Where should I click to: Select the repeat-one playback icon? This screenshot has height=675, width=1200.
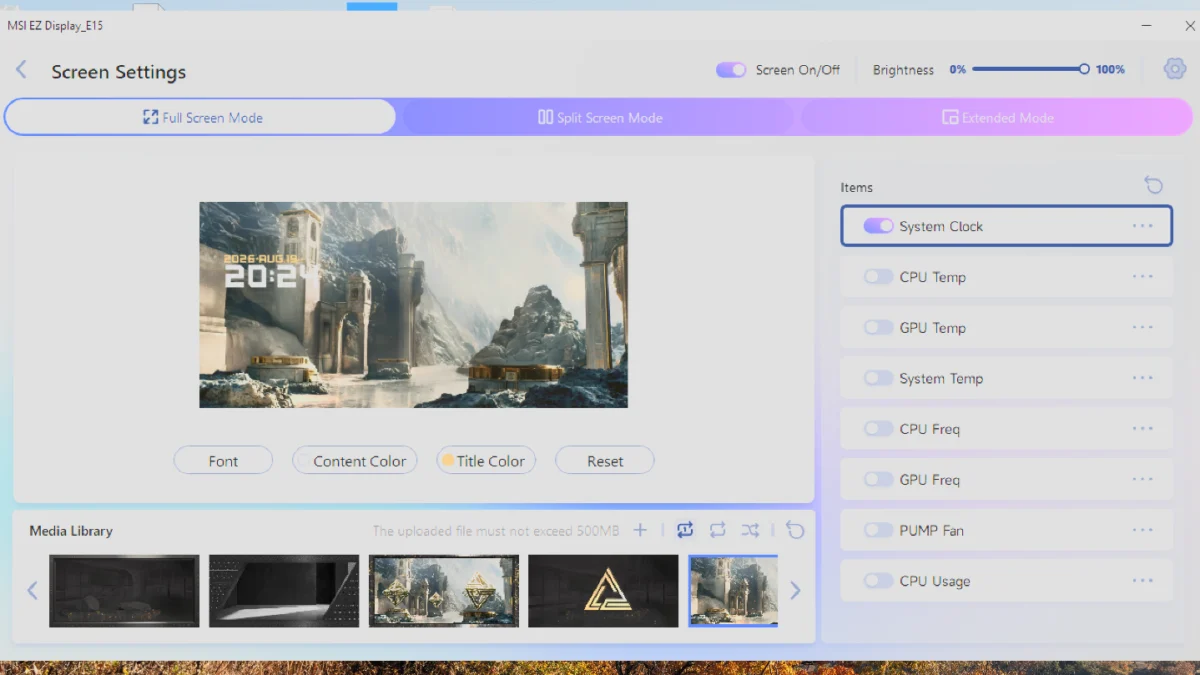(x=685, y=530)
